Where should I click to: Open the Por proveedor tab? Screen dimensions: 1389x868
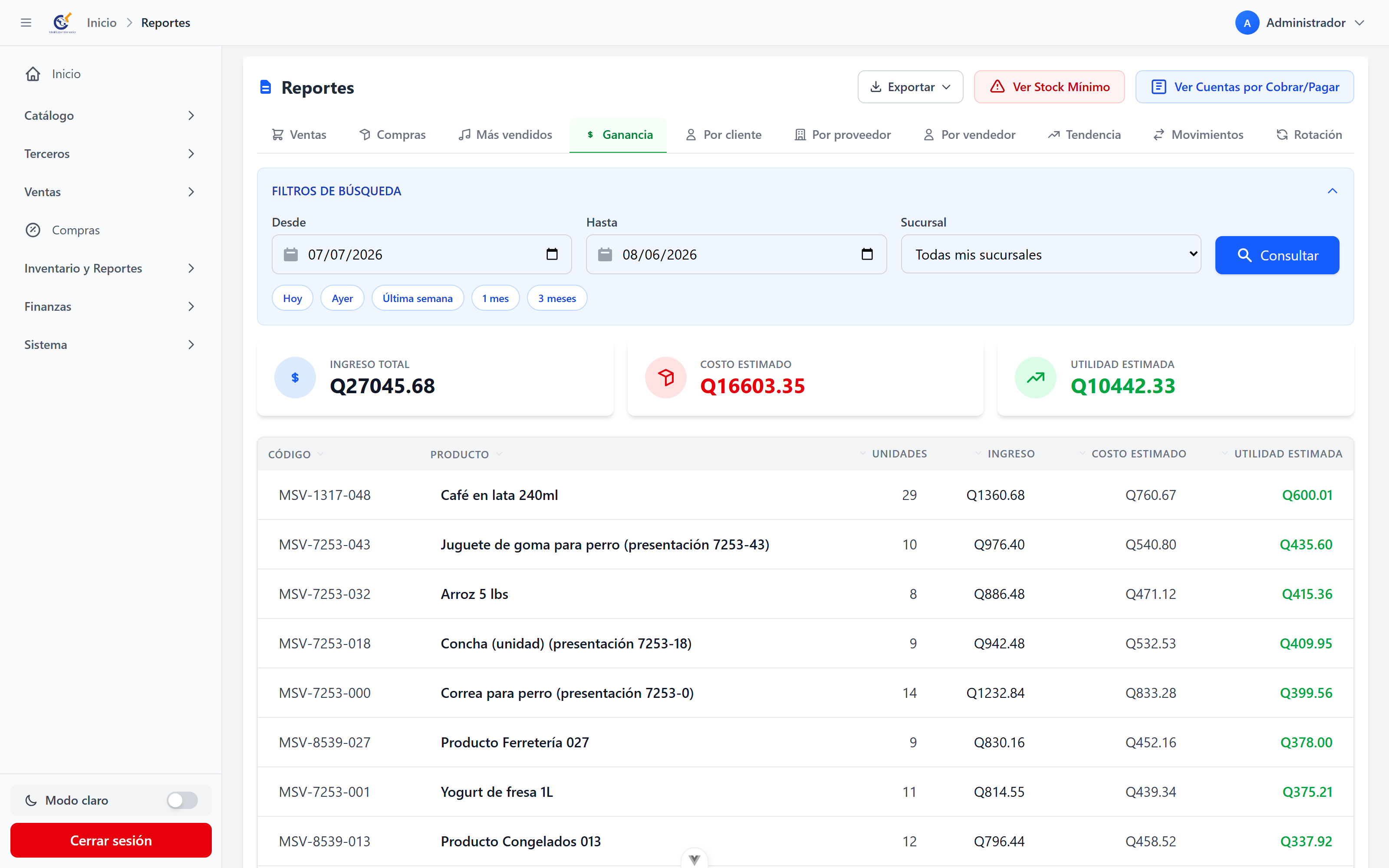pos(843,135)
